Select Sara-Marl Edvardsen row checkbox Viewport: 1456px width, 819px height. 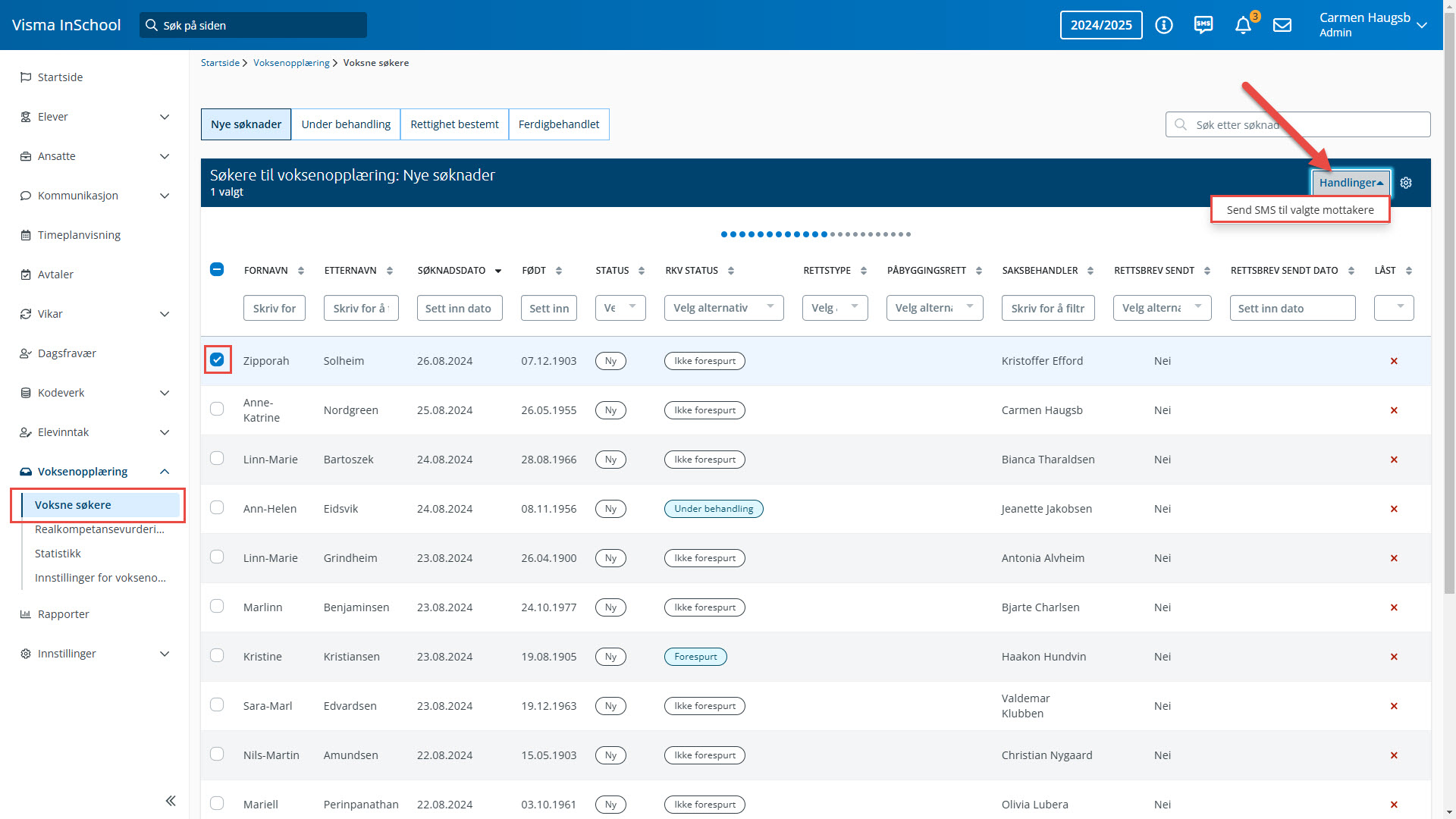[217, 704]
